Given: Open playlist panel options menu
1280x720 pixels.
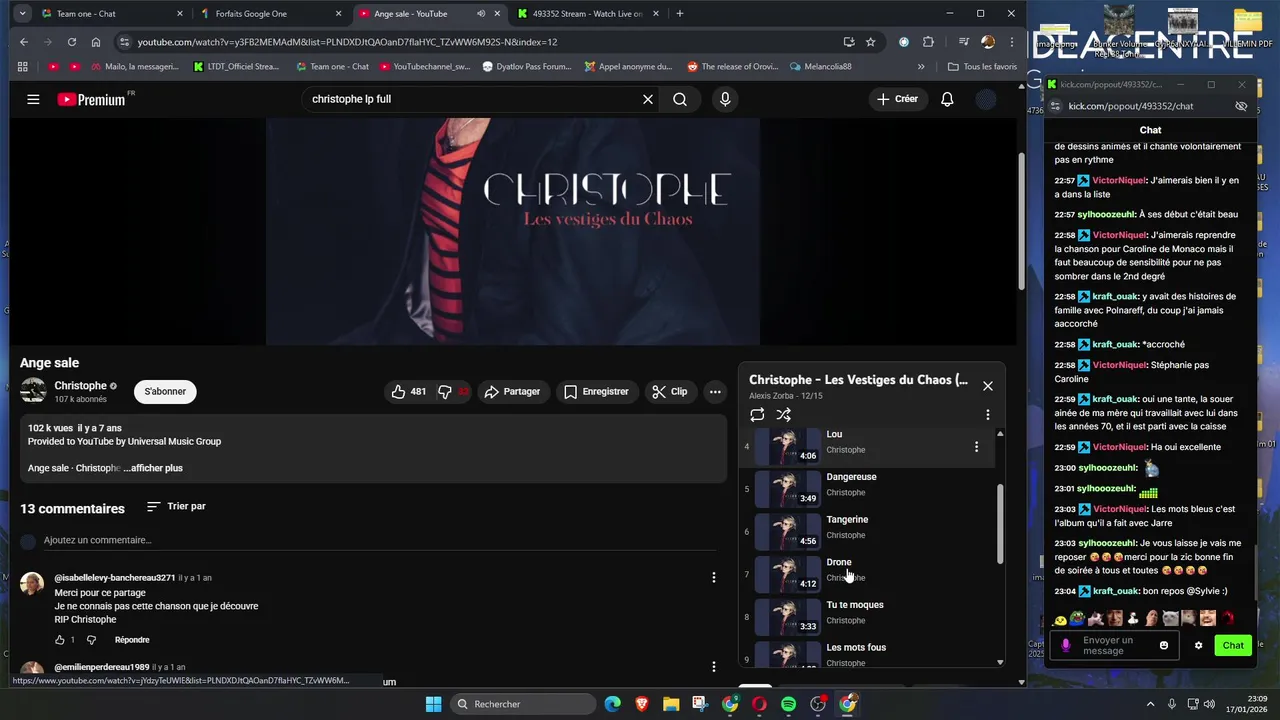Looking at the screenshot, I should (988, 414).
